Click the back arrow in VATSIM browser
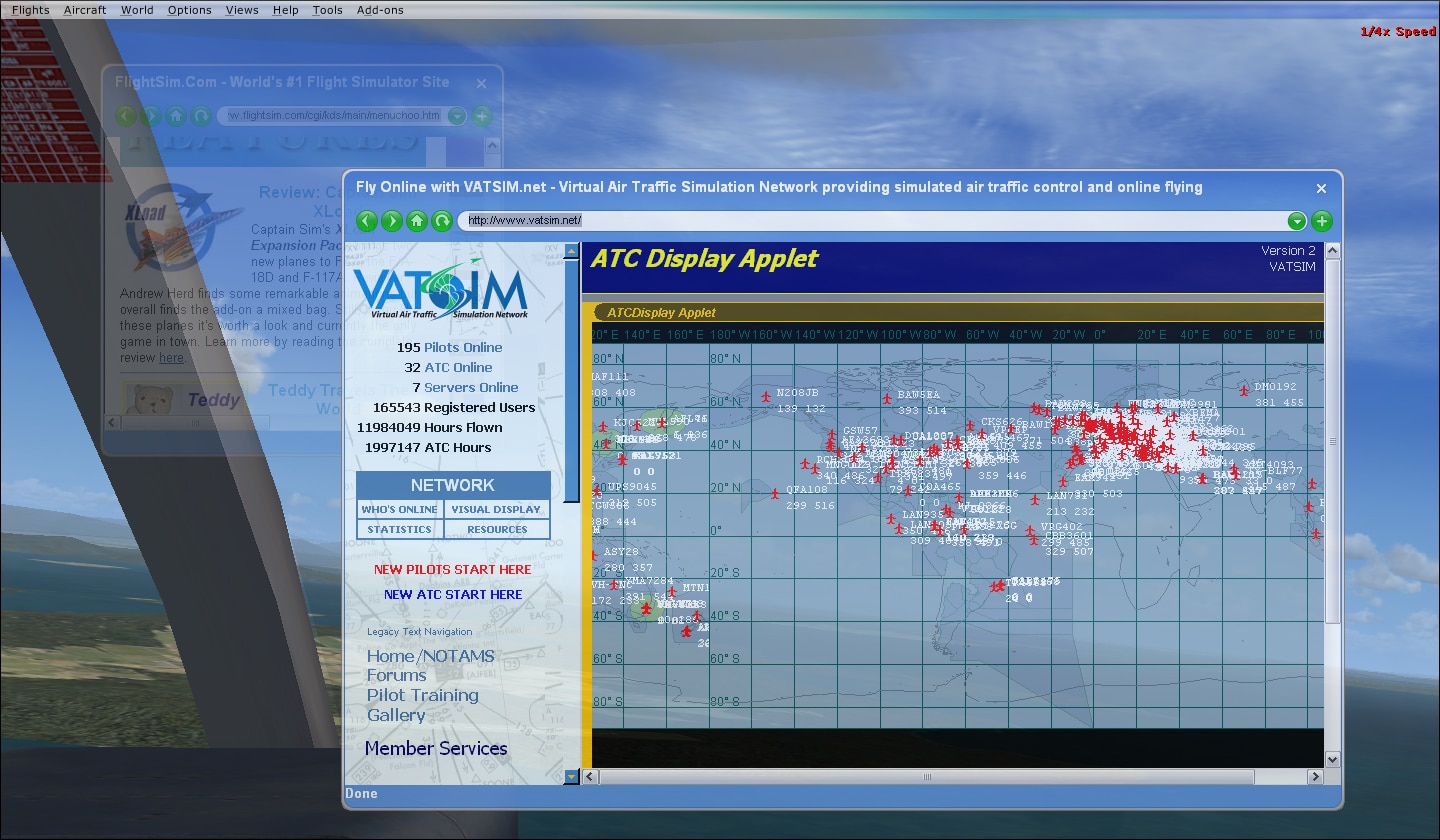The height and width of the screenshot is (840, 1440). point(367,221)
